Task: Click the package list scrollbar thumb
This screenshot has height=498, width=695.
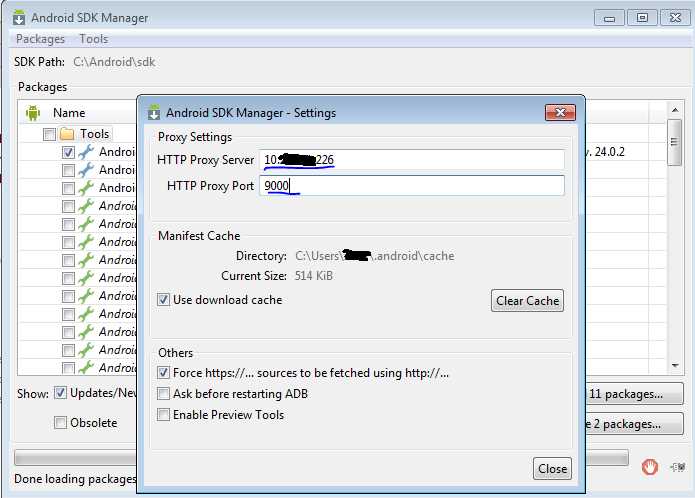Action: [675, 142]
